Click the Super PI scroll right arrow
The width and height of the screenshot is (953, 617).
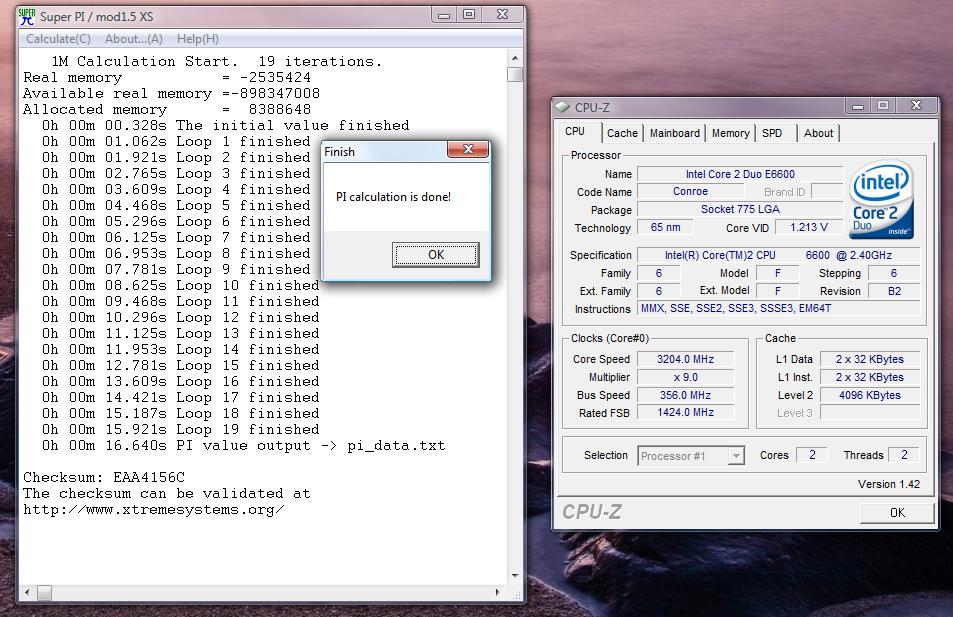[x=498, y=592]
